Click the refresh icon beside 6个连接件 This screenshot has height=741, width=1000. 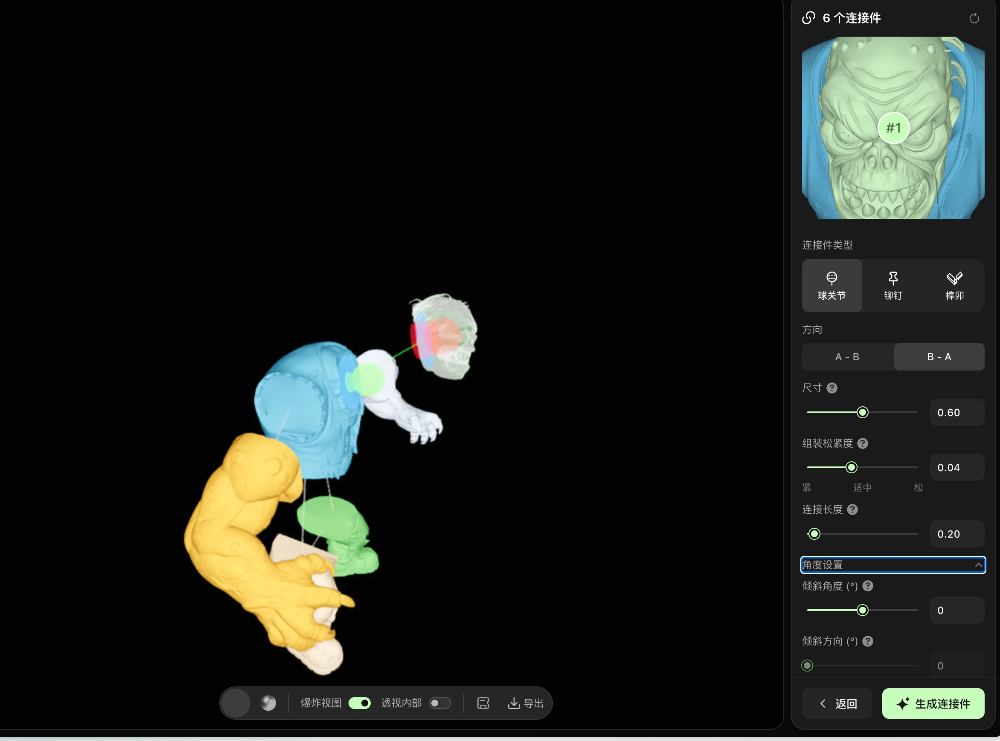[974, 18]
